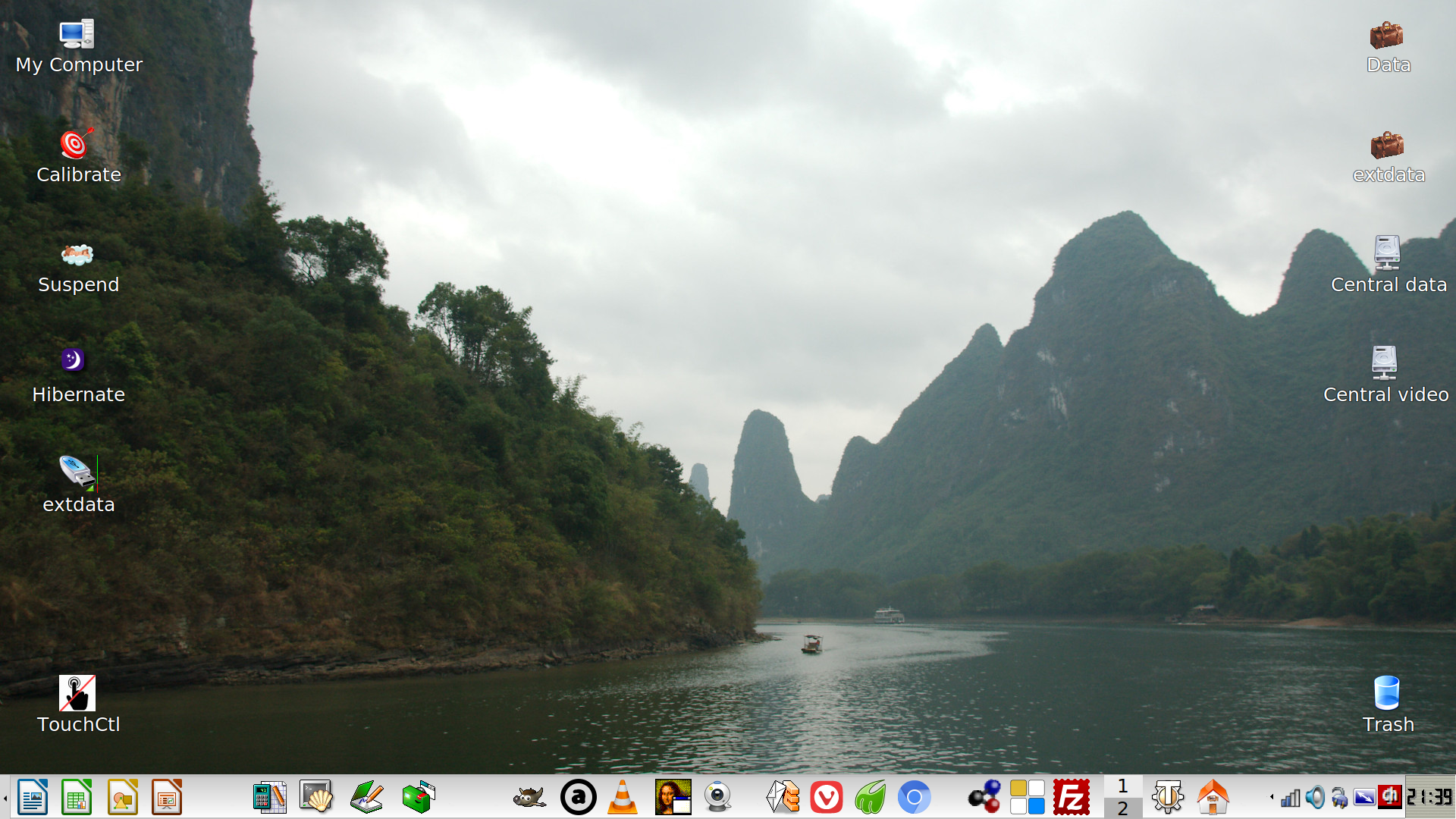Click the power plug tray icon
1456x819 pixels.
[1339, 798]
